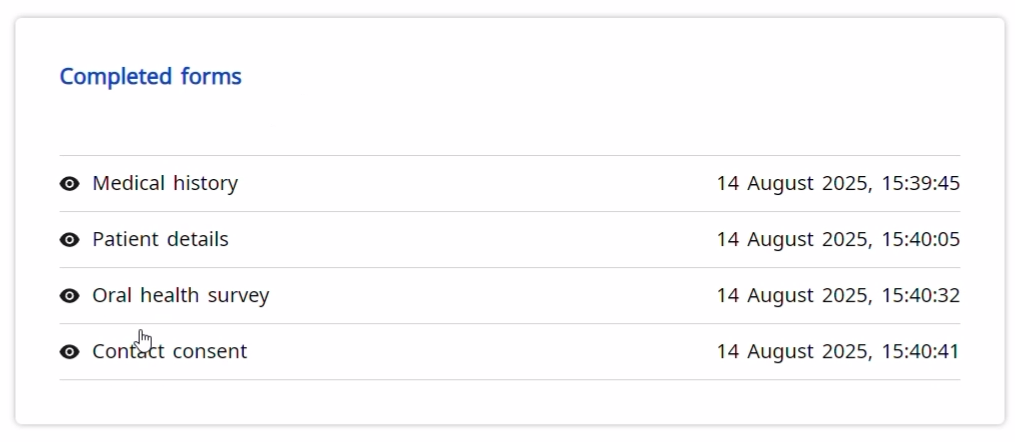Click the word "survey" in the form list
1015x442 pixels.
pyautogui.click(x=238, y=296)
